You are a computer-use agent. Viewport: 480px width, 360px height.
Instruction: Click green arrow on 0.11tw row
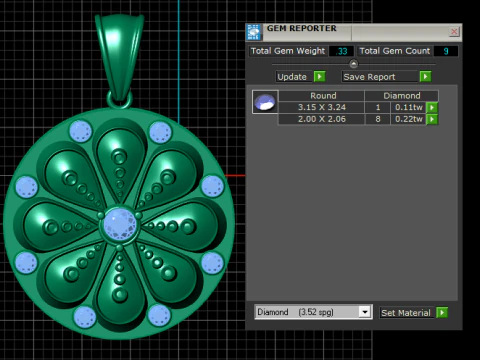[432, 107]
